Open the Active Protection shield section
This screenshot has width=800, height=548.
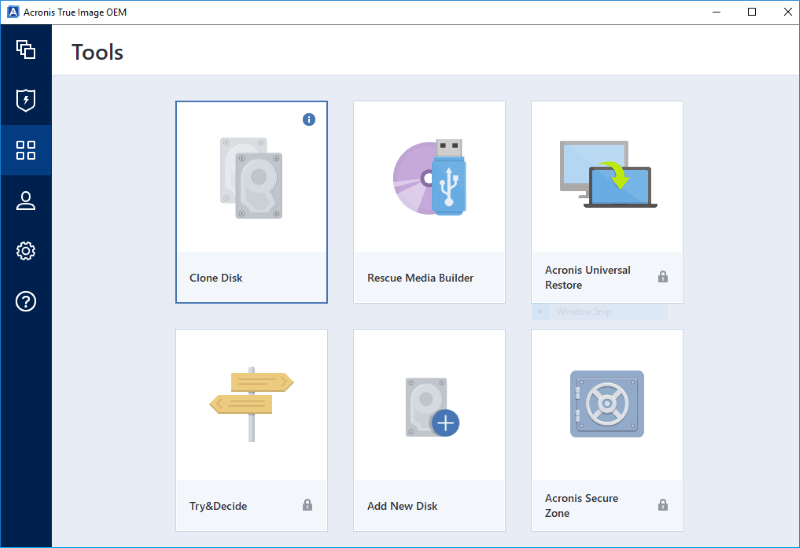tap(26, 100)
